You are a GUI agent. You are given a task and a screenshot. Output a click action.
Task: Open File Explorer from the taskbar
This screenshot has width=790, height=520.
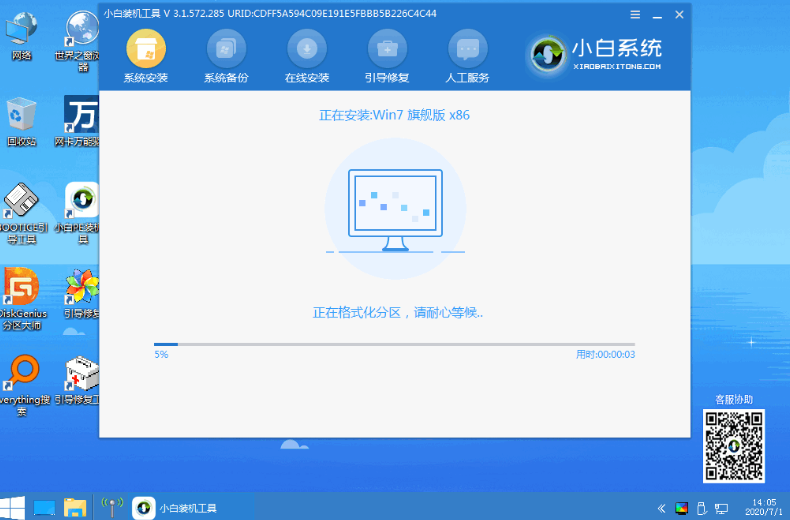click(x=75, y=508)
